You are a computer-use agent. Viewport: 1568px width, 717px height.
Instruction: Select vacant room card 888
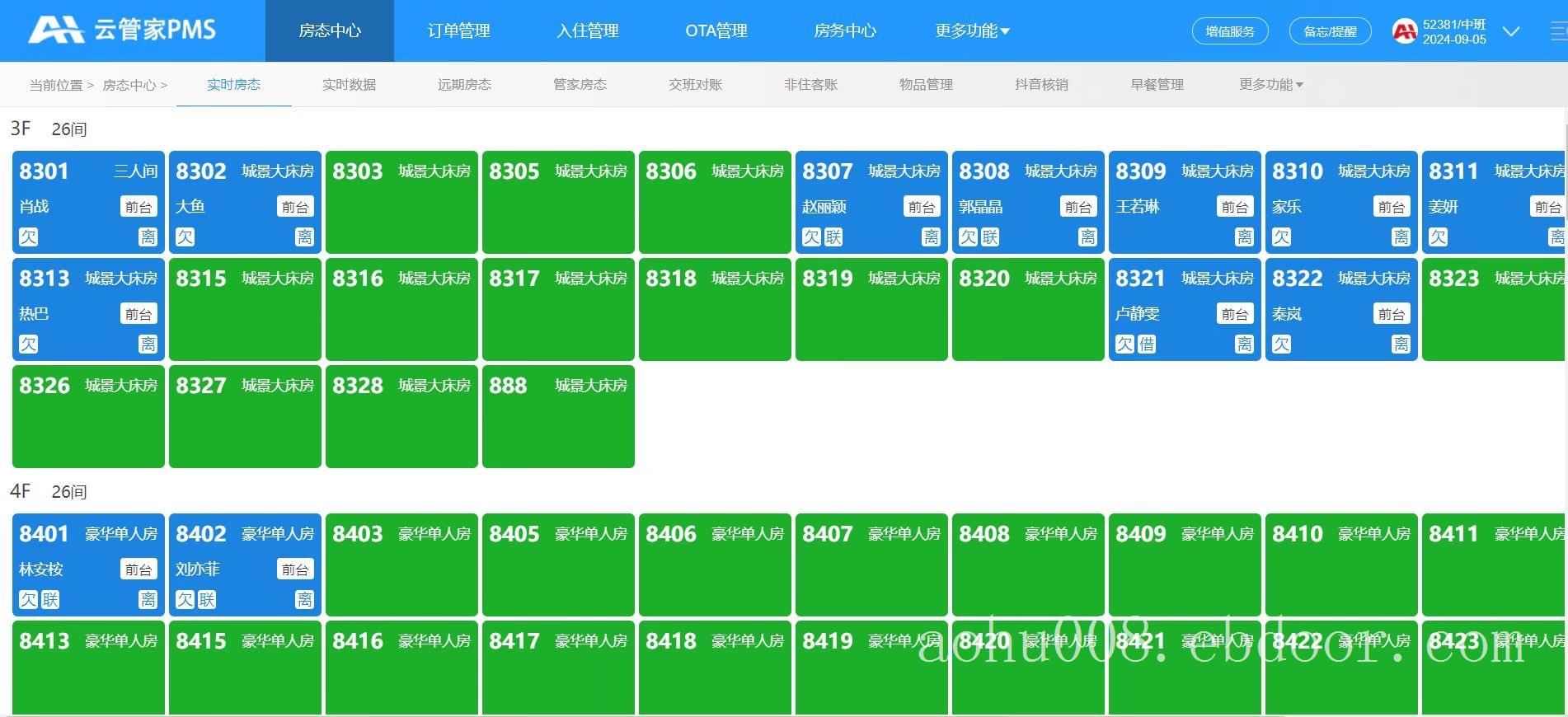click(x=558, y=416)
